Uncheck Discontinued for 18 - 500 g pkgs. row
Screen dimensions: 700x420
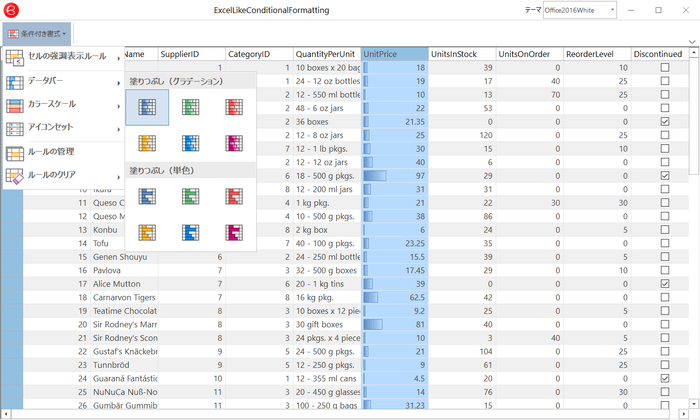pos(665,175)
